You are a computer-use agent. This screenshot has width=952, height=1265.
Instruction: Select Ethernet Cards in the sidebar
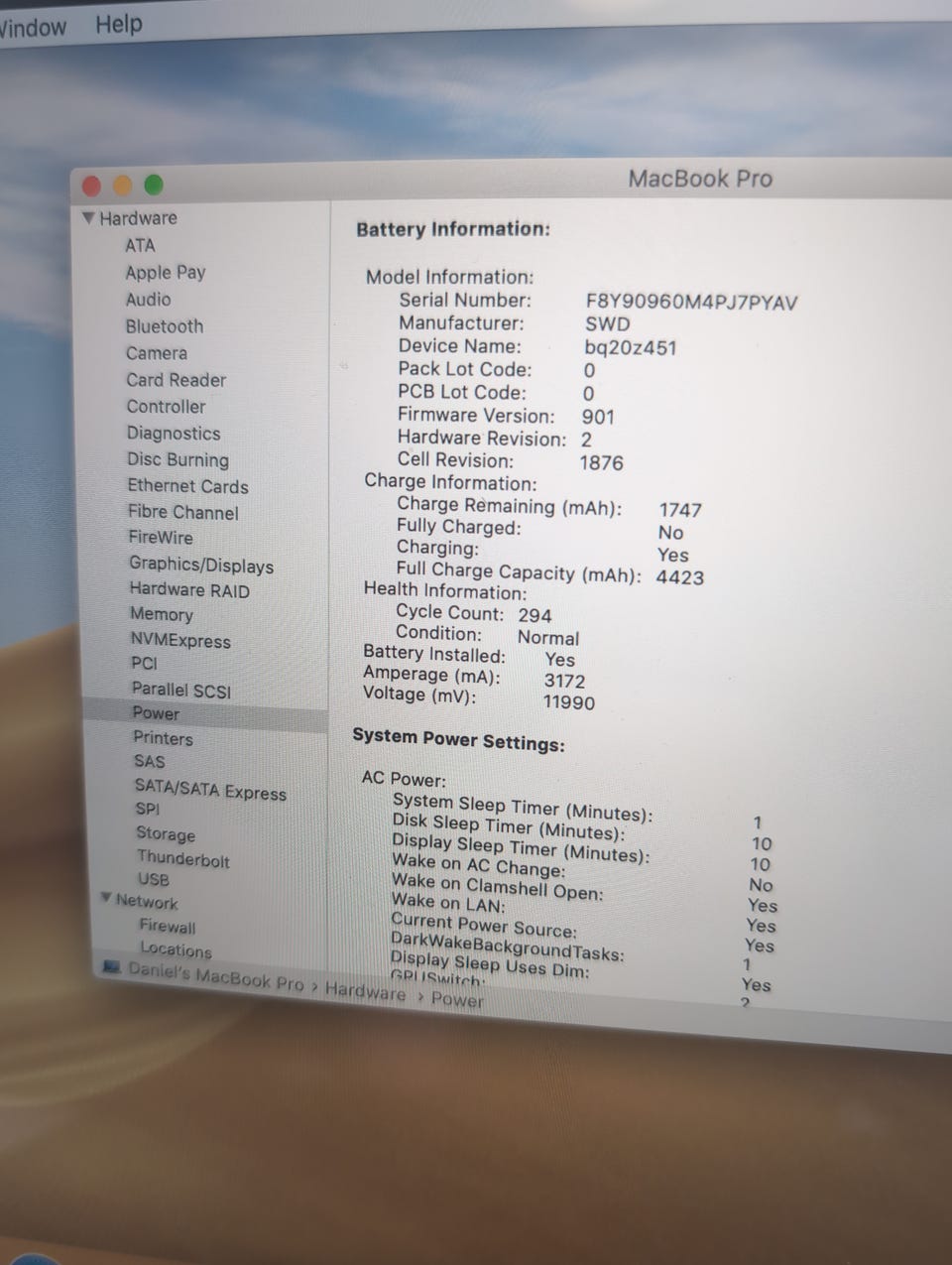coord(187,486)
